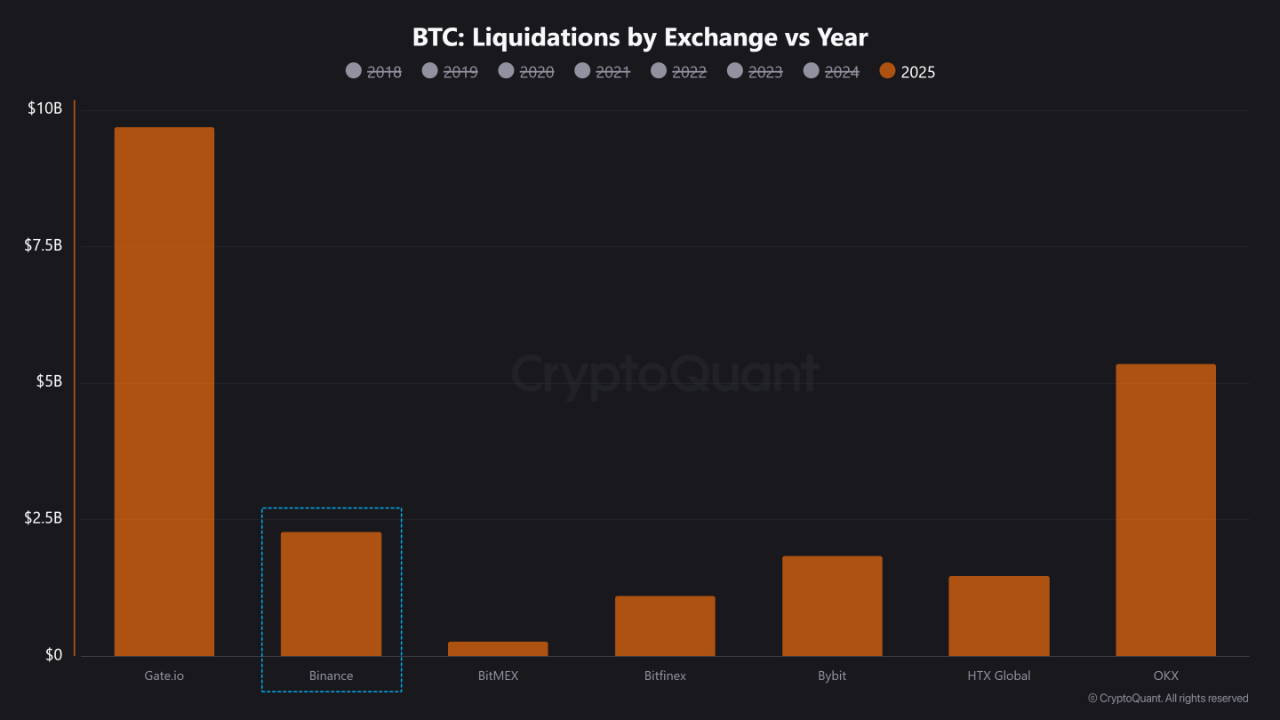1280x720 pixels.
Task: Toggle the 2018 legend series
Action: (373, 71)
